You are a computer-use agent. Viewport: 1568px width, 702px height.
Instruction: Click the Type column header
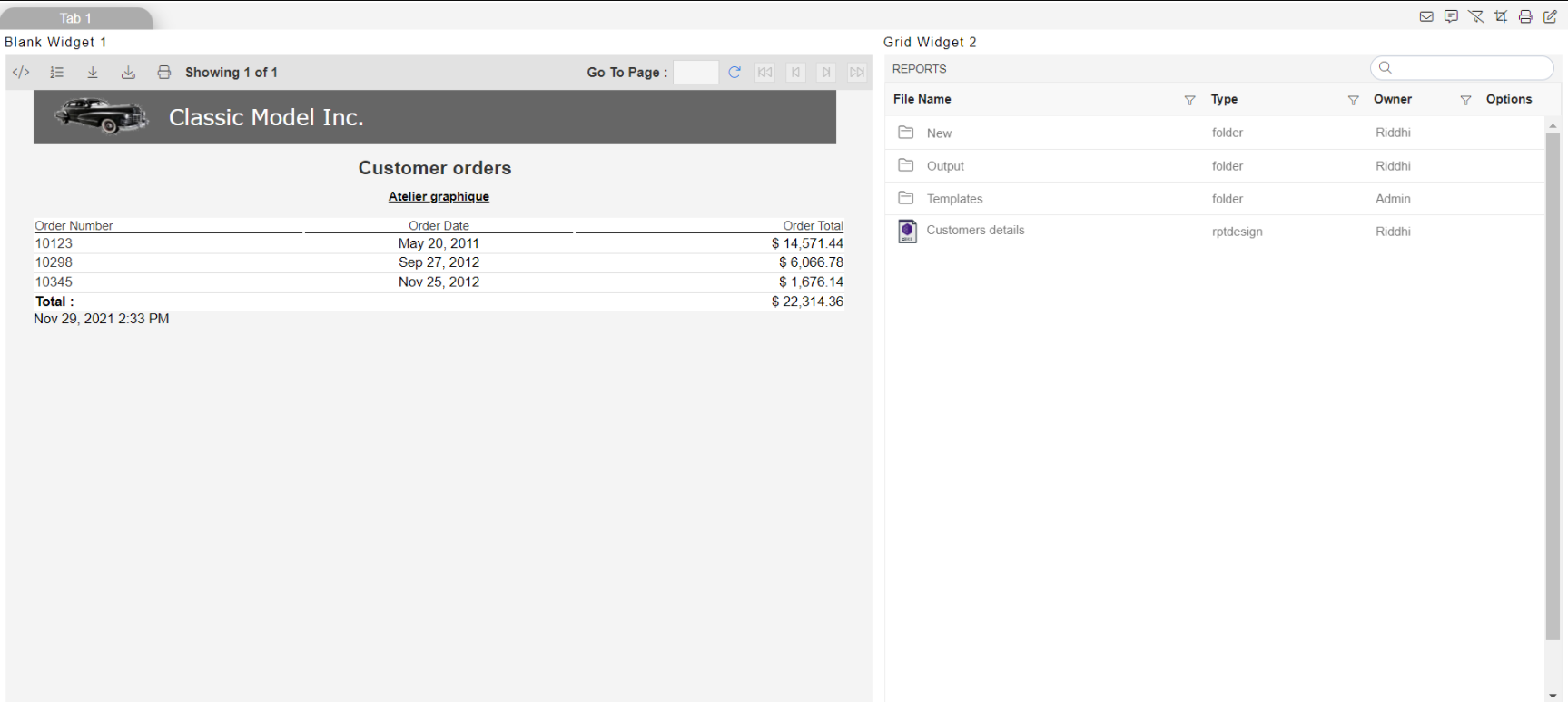(1224, 99)
